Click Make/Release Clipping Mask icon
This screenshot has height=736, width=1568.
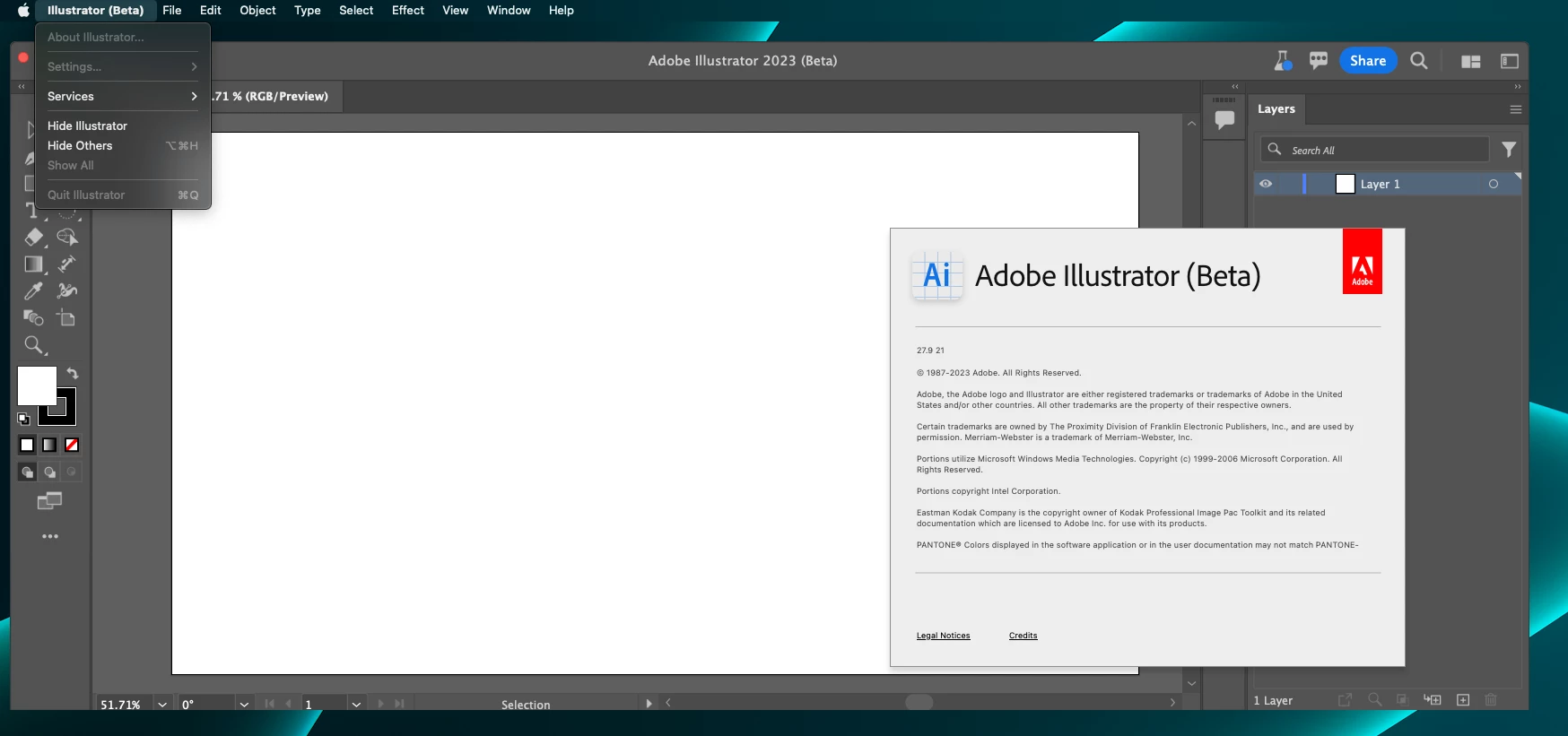[x=1403, y=700]
